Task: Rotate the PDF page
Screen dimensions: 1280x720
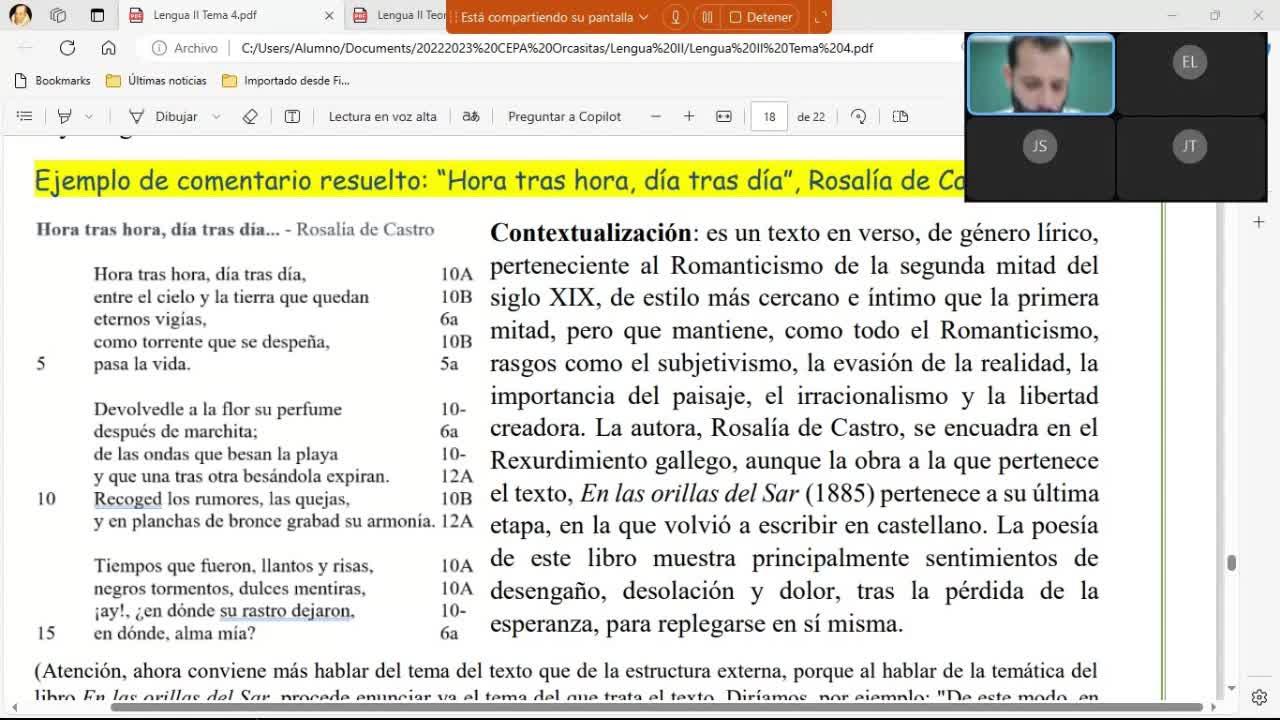Action: pyautogui.click(x=858, y=116)
